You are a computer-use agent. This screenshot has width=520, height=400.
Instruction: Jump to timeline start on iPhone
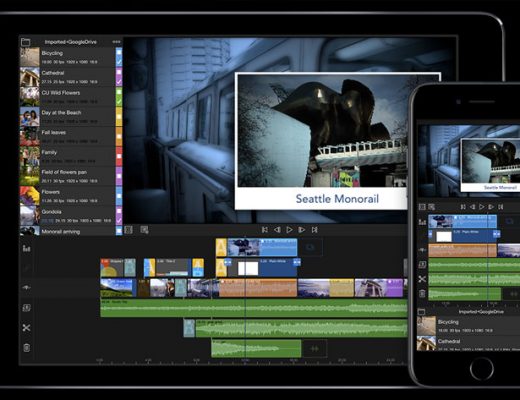[x=463, y=207]
